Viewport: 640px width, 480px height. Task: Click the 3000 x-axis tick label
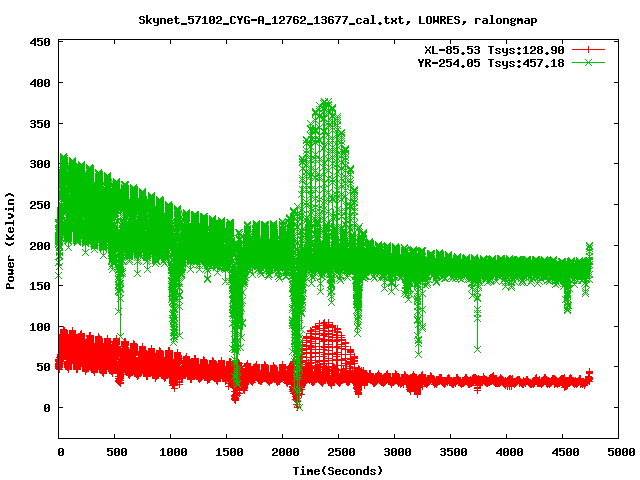click(x=397, y=452)
